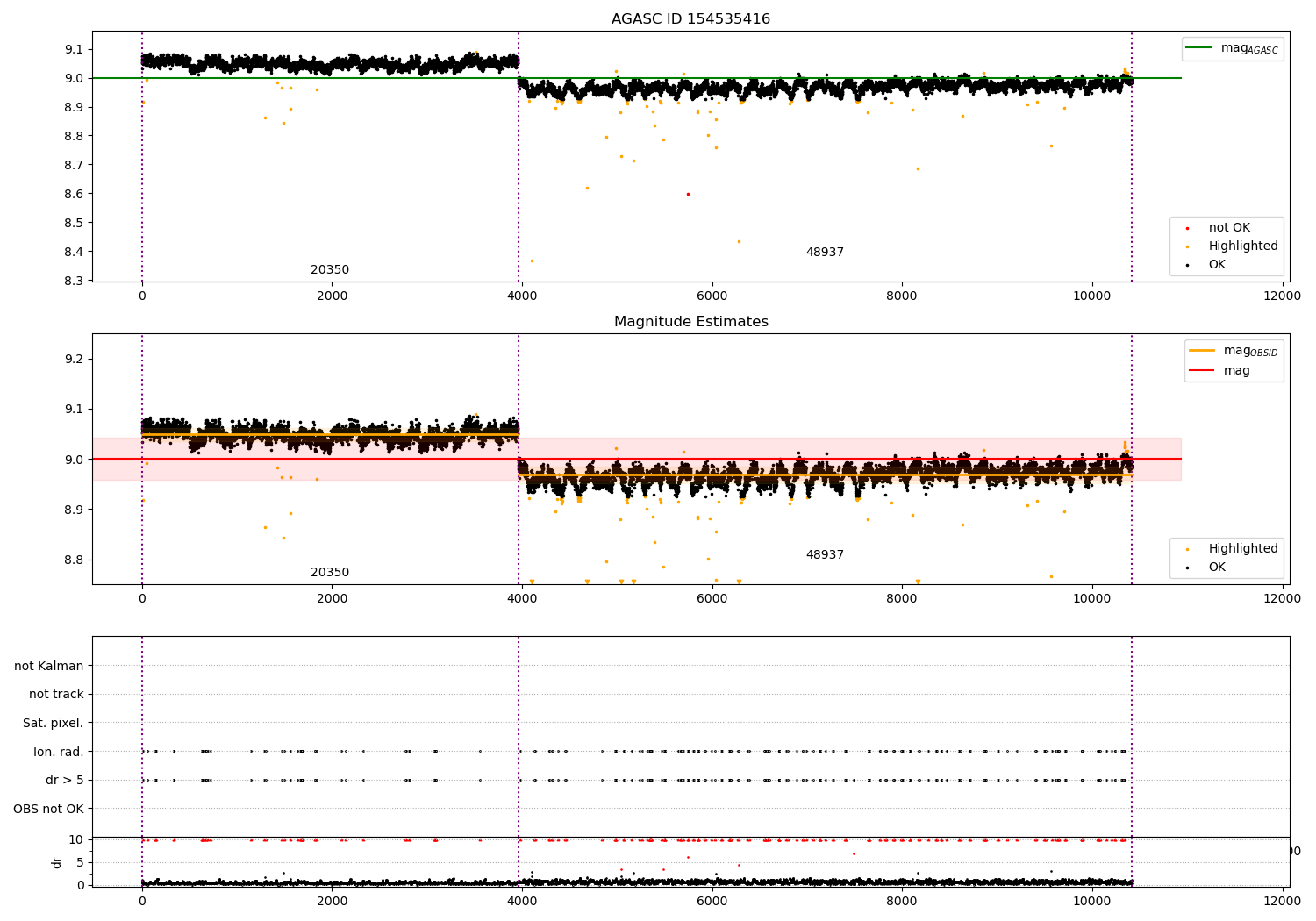The width and height of the screenshot is (1316, 921).
Task: Click the 'dr' y-axis label of the bottom strip
Action: (x=57, y=862)
